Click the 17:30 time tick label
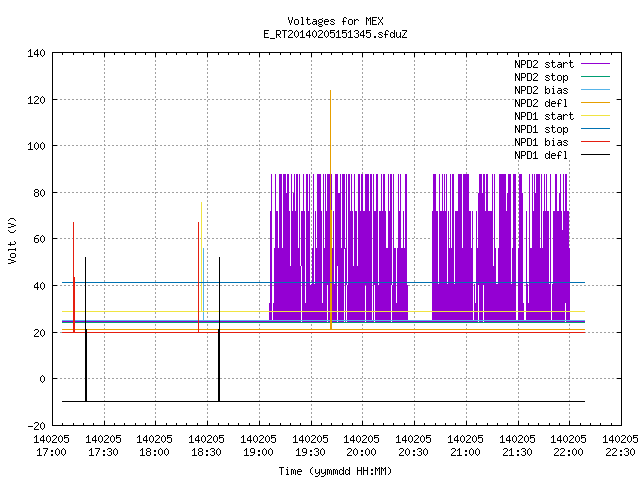 (x=103, y=452)
